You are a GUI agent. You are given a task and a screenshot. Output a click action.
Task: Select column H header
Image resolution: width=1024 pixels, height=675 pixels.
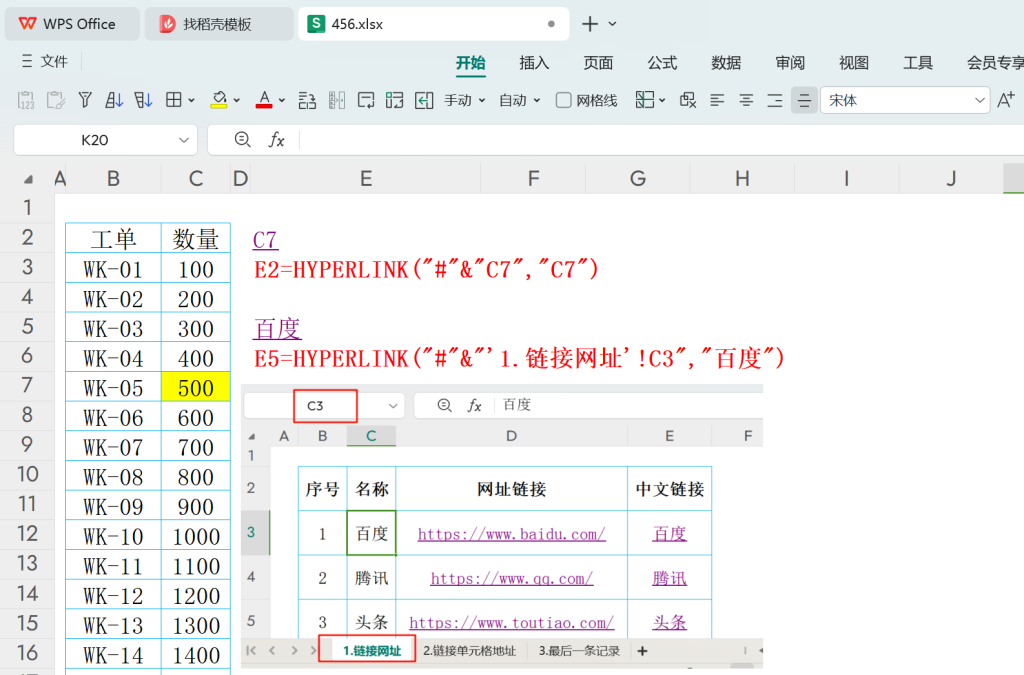[x=743, y=178]
